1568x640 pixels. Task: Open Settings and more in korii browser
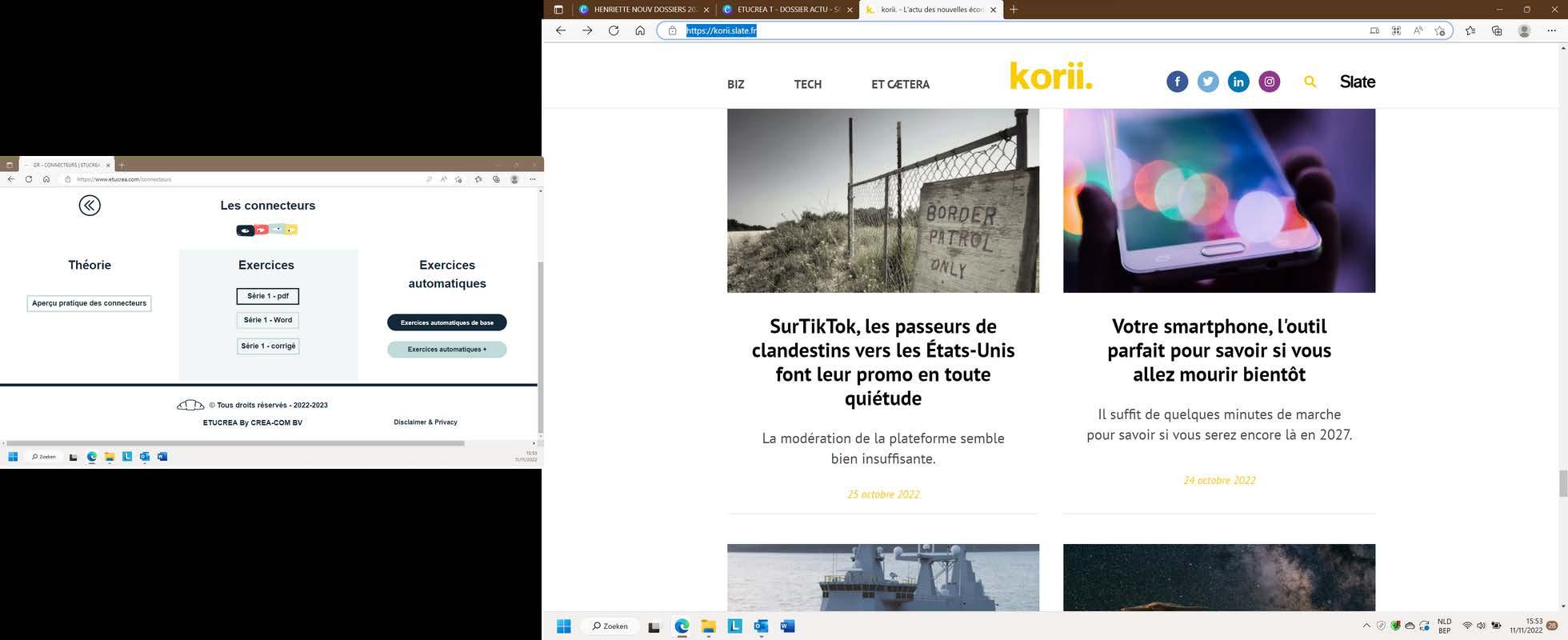[1551, 30]
